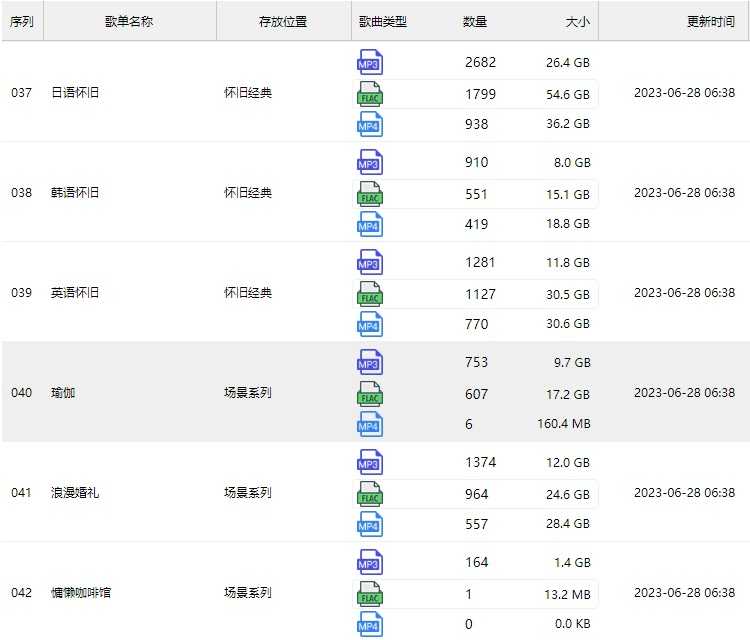Click the MP3 icon in 瑜伽 row
This screenshot has height=640, width=750.
point(370,362)
